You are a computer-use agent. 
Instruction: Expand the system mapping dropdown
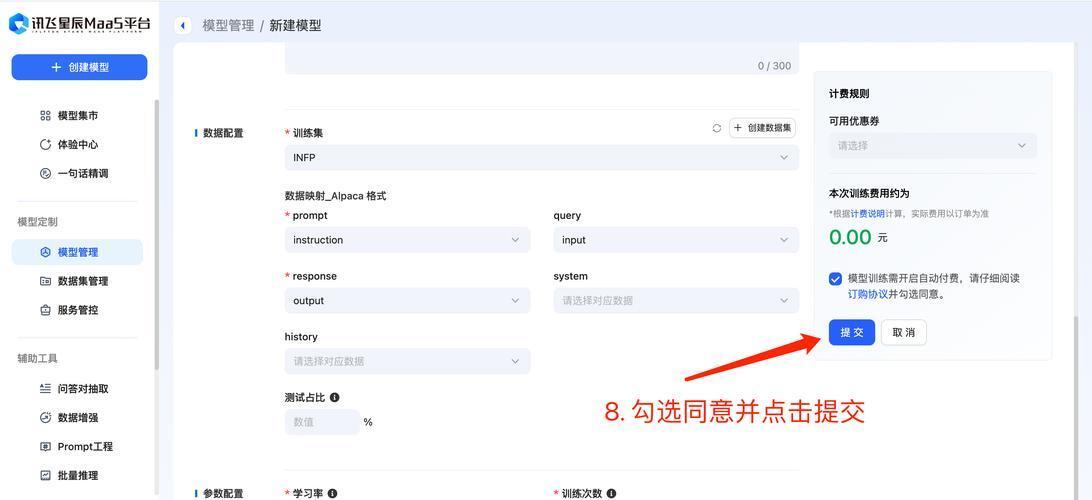pyautogui.click(x=676, y=301)
